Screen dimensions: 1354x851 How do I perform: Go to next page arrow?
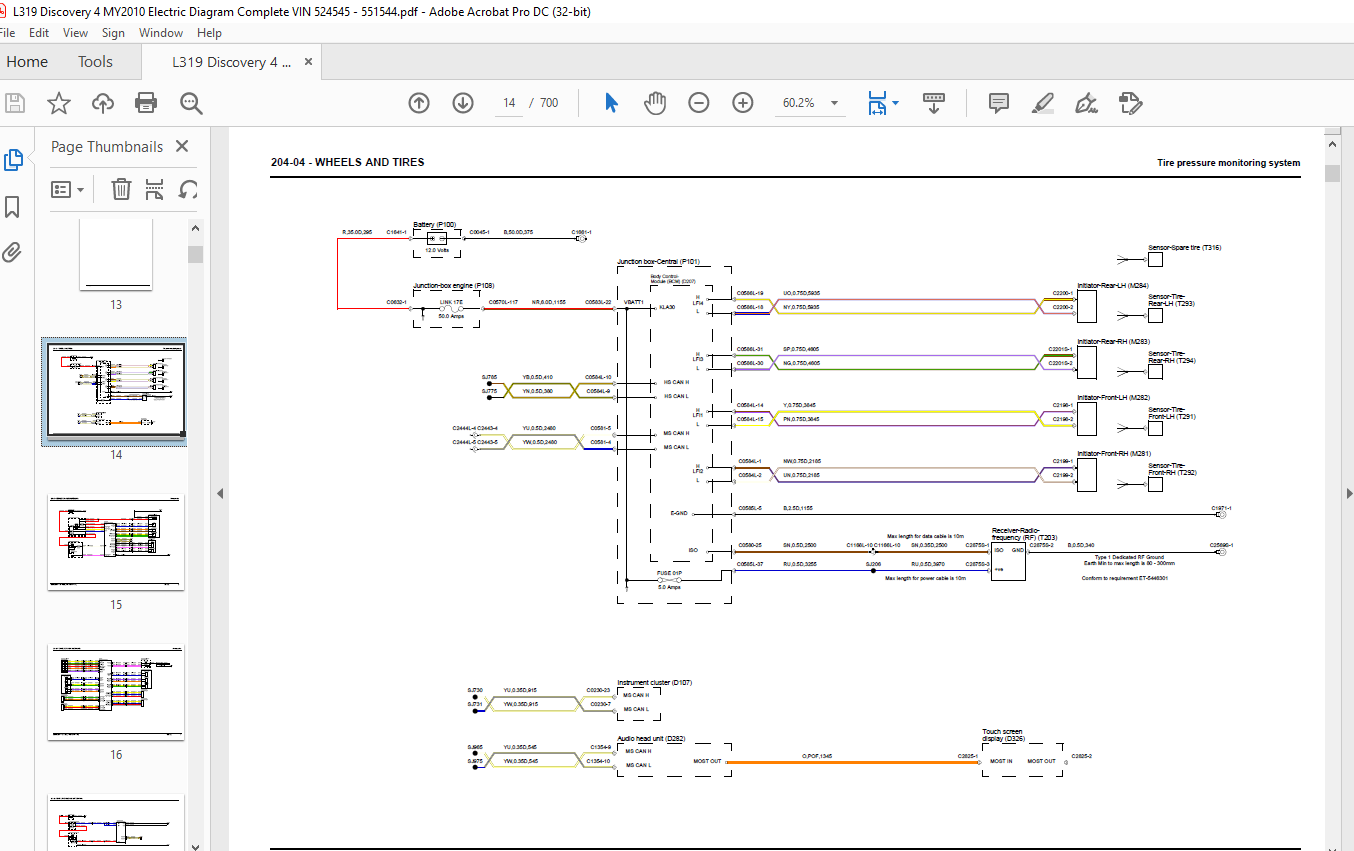click(463, 103)
